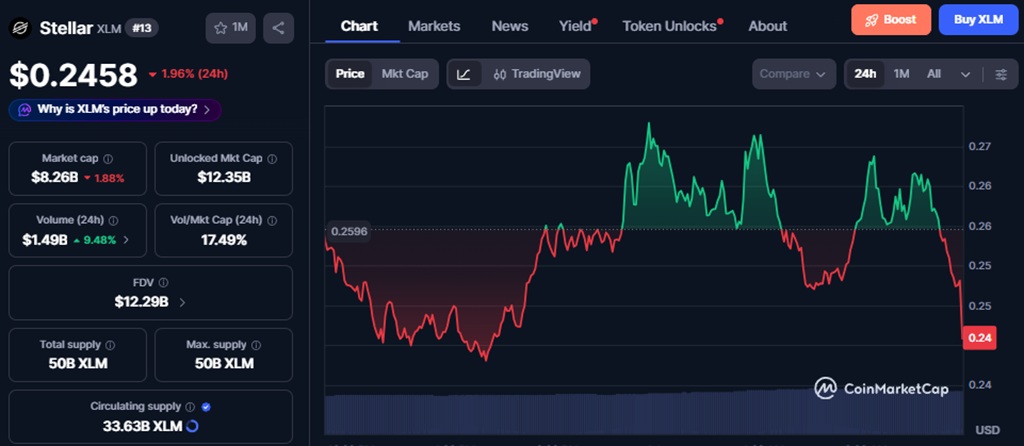Expand FDV details chevron
Image resolution: width=1024 pixels, height=446 pixels.
tap(182, 302)
